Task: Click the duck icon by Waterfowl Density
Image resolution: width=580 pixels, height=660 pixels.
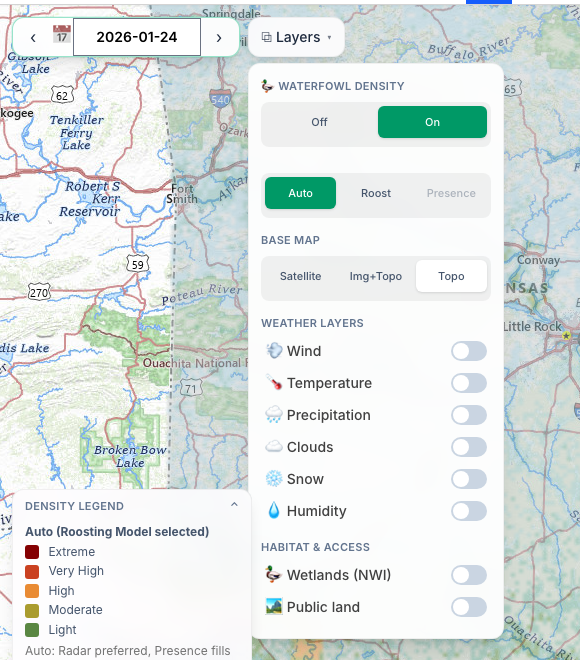Action: coord(267,86)
